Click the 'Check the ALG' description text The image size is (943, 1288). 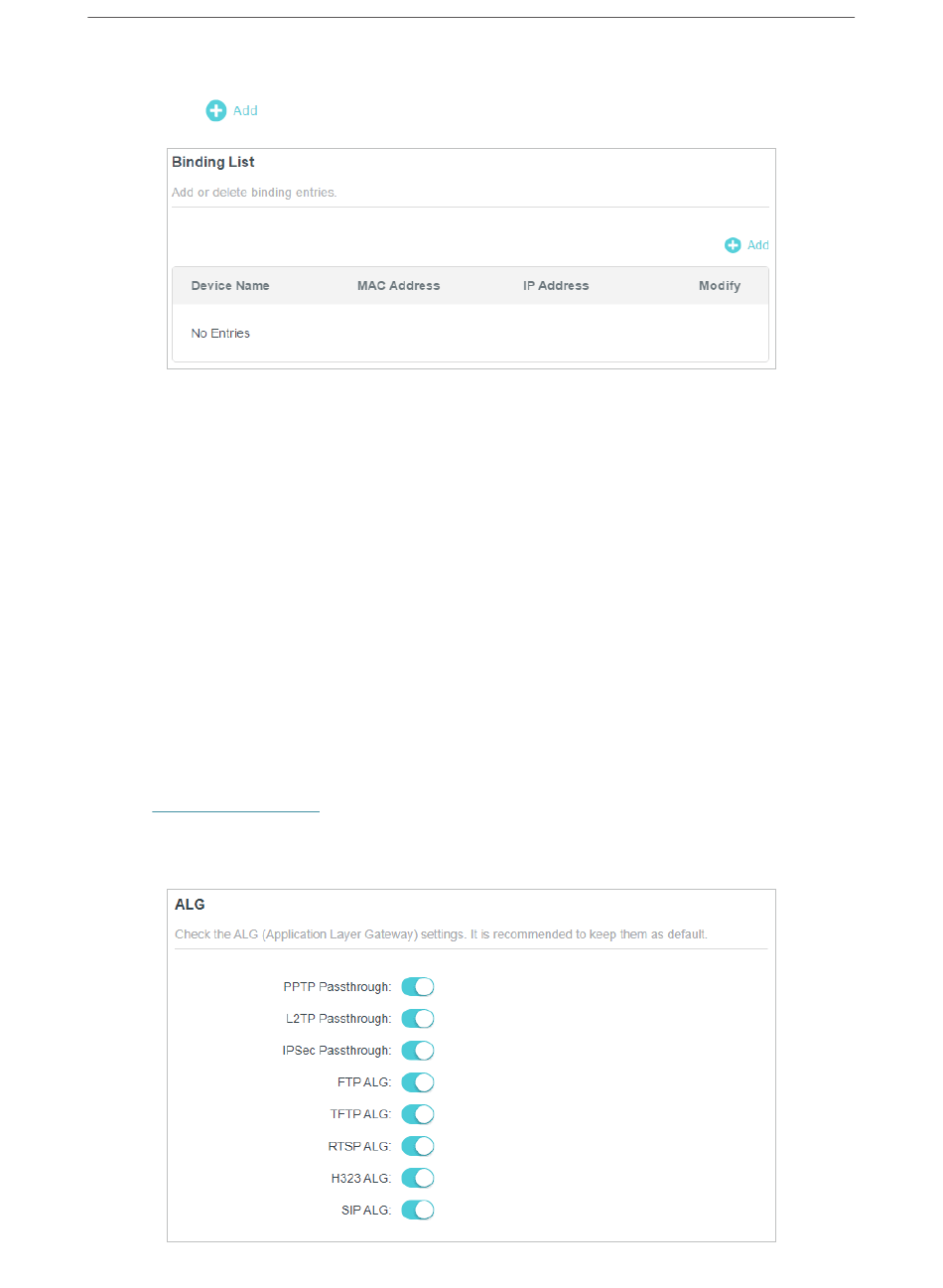(x=441, y=934)
